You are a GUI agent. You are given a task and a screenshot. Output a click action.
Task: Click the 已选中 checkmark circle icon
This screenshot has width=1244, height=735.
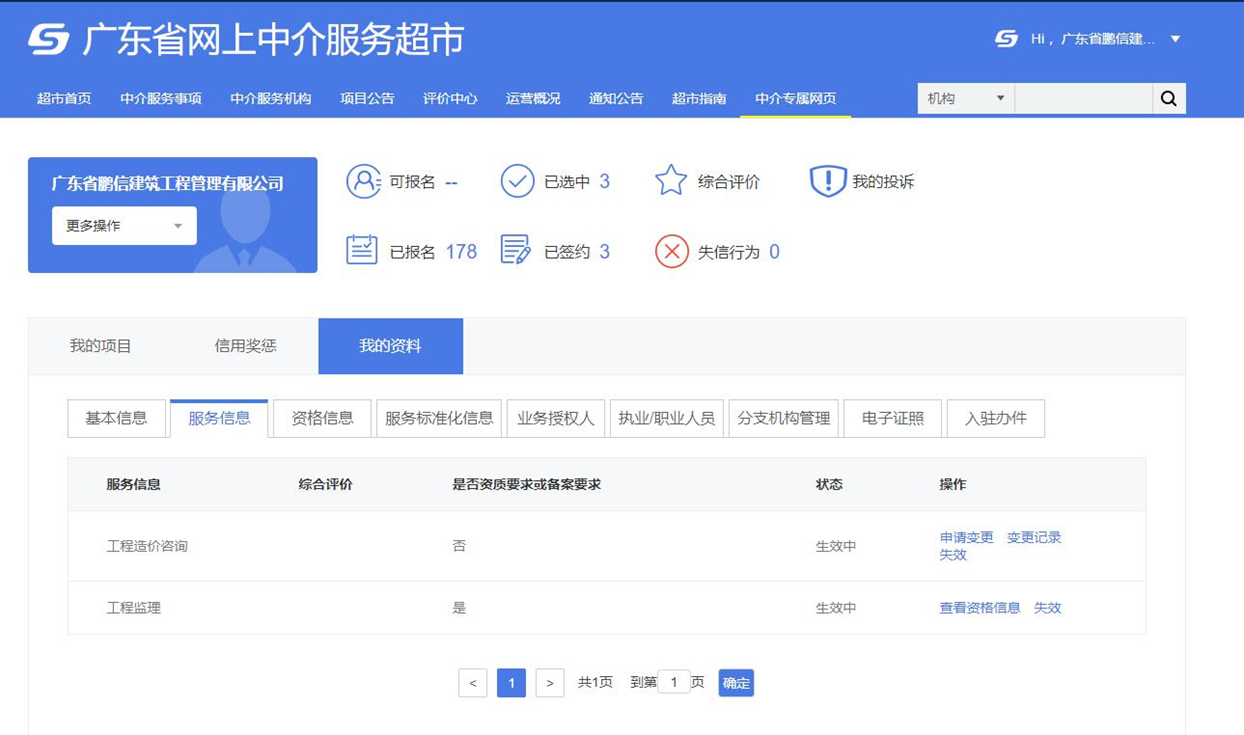[x=517, y=181]
